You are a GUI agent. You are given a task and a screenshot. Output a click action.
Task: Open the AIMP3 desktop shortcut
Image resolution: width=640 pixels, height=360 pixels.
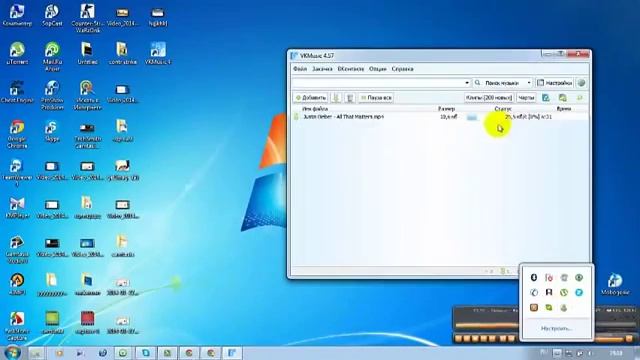(x=17, y=284)
